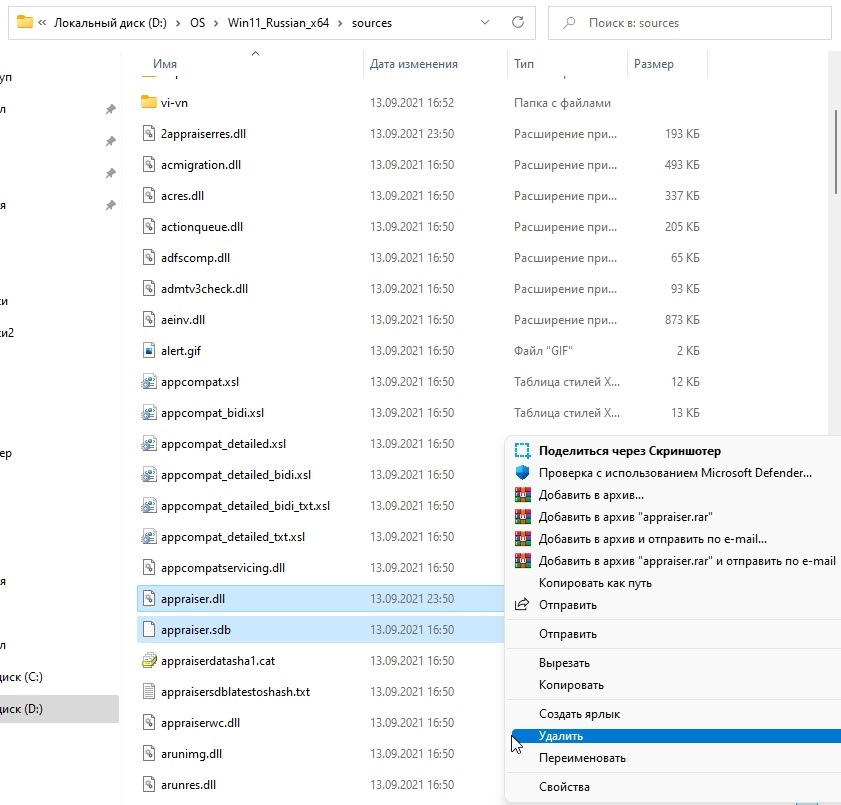Show hidden breadcrumb path via double chevron
The width and height of the screenshot is (841, 805).
click(x=42, y=23)
